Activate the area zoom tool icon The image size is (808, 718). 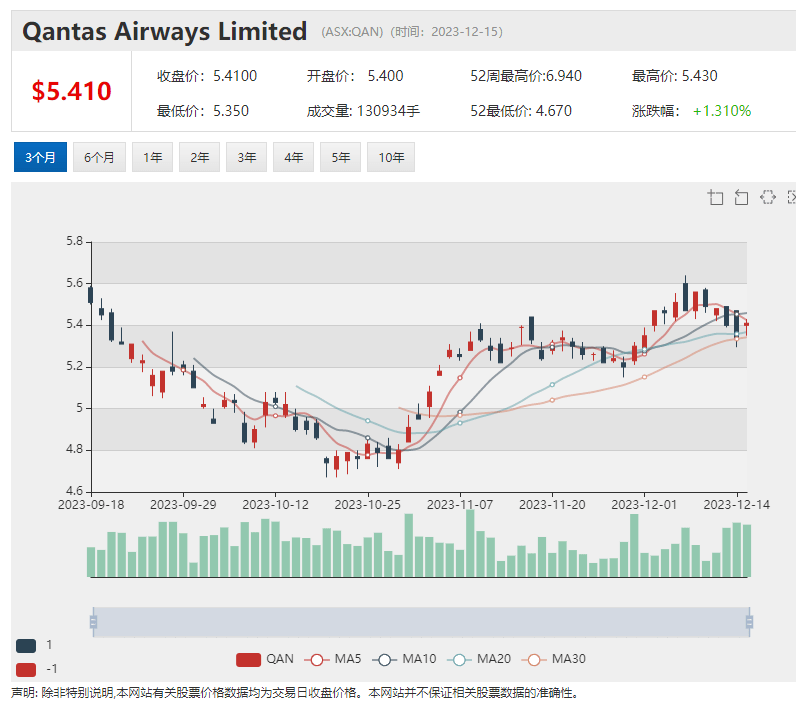(715, 197)
